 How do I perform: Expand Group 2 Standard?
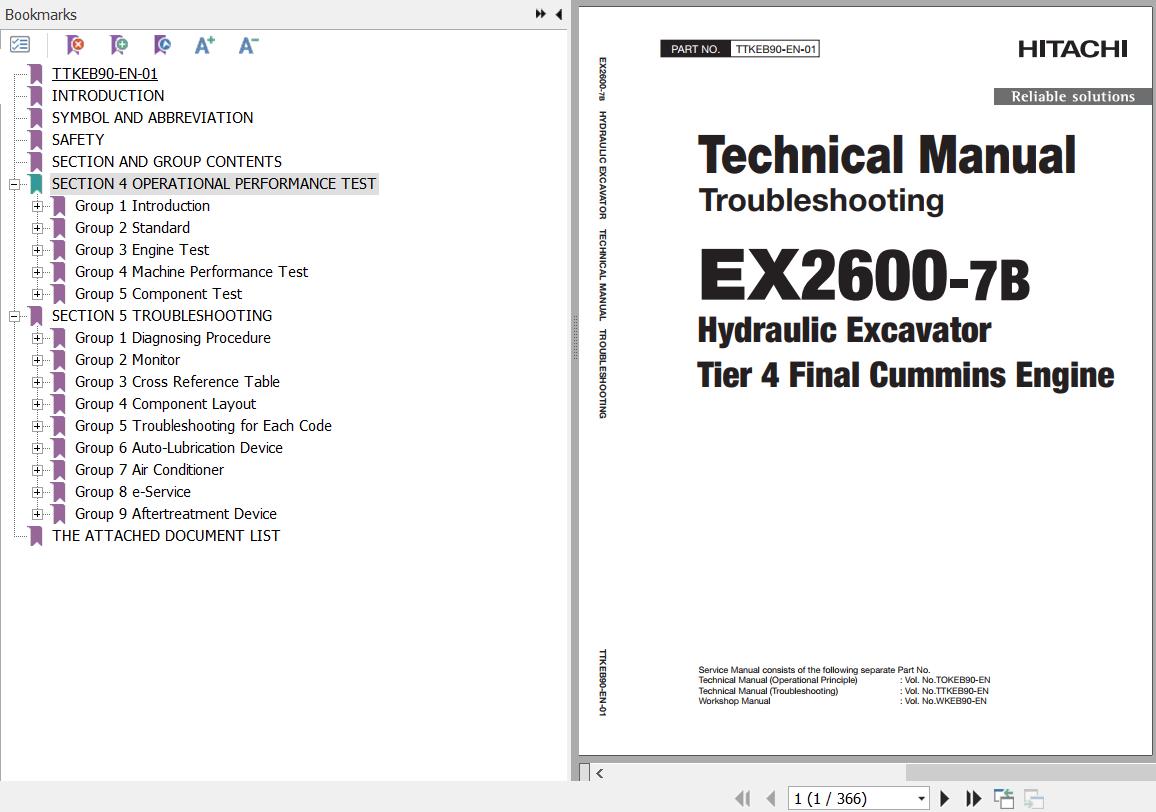pos(38,229)
